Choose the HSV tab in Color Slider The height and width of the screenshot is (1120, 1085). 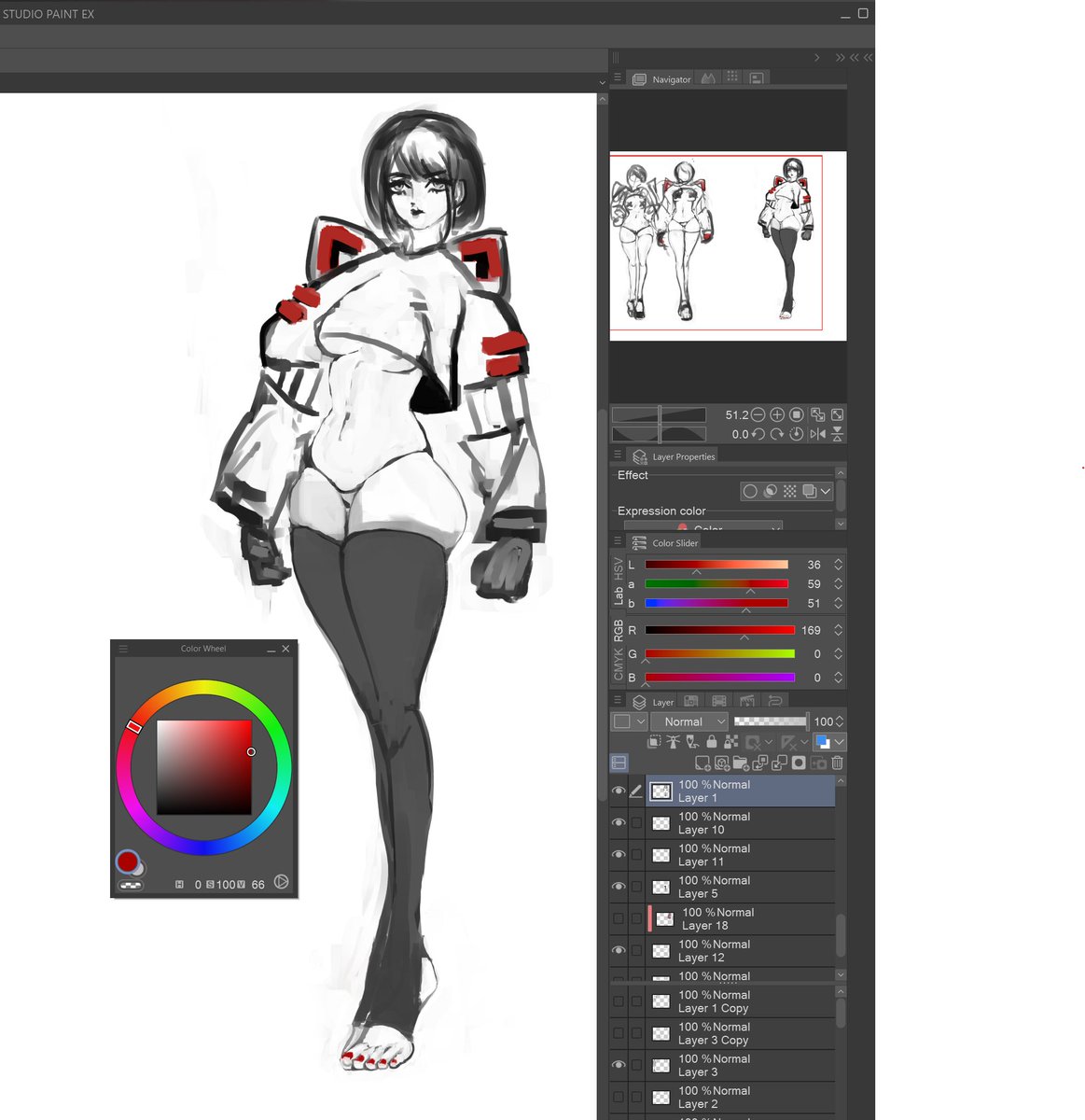point(619,568)
